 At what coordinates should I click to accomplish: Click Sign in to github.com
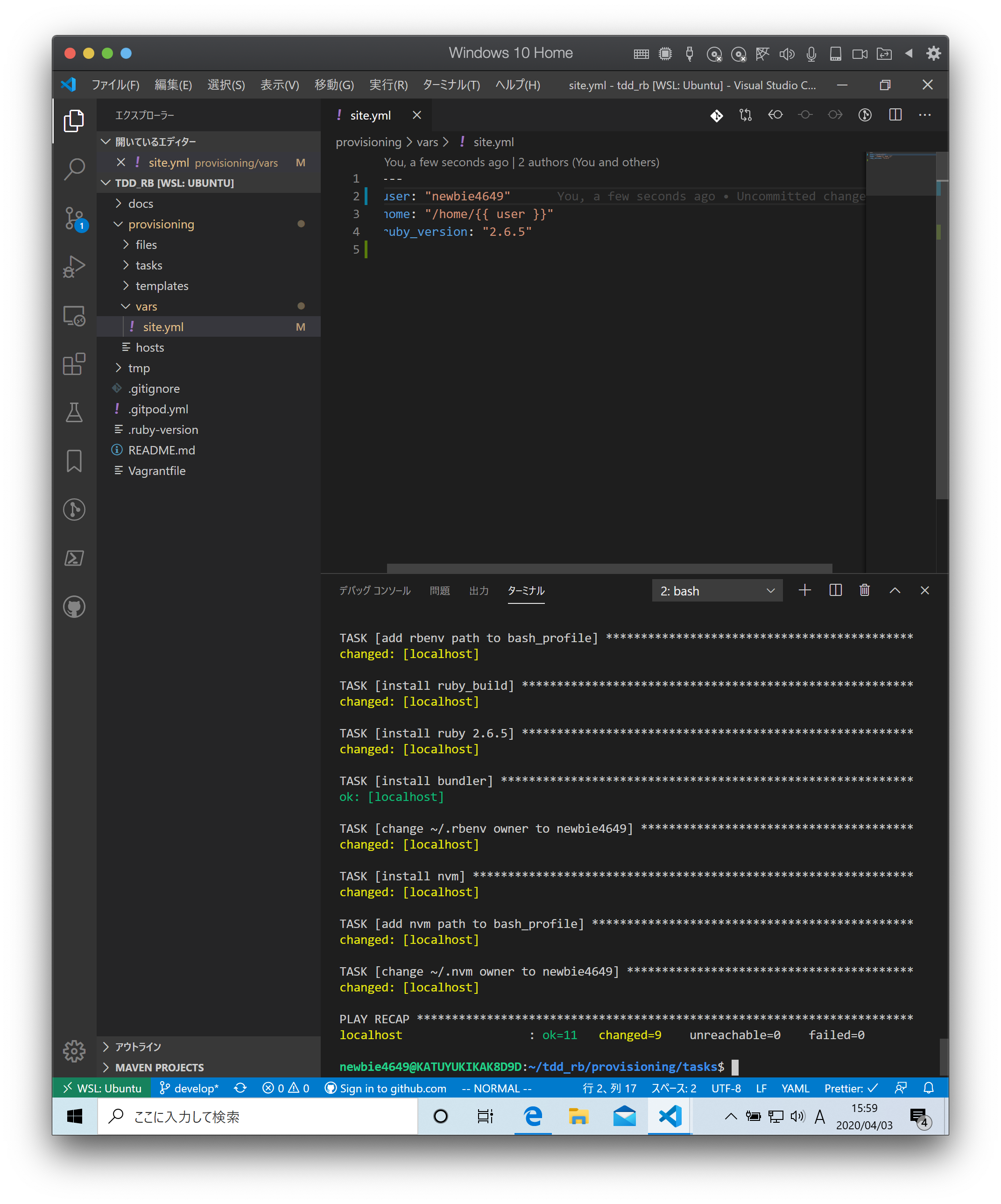click(385, 1088)
